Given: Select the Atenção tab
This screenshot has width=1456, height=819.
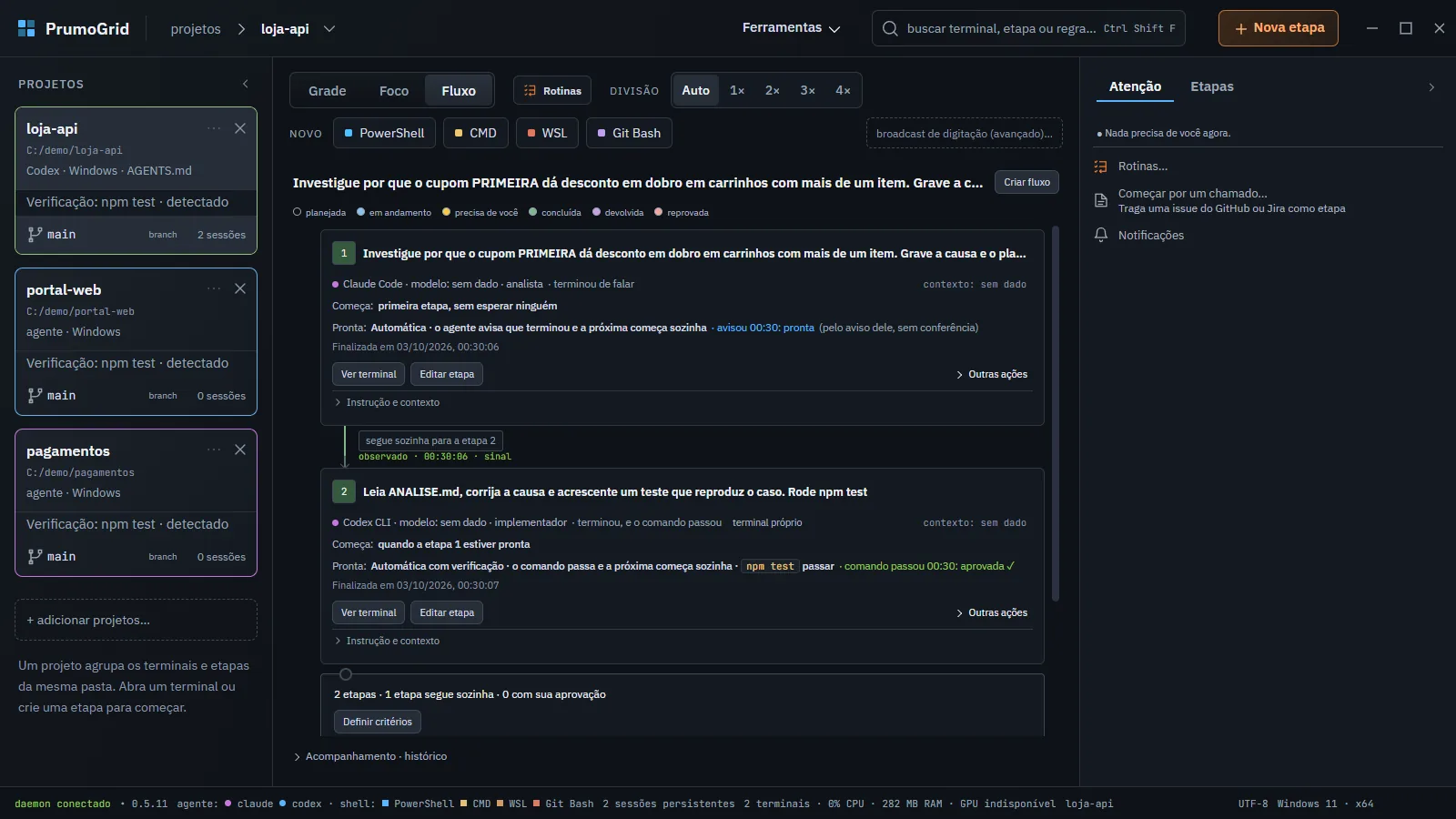Looking at the screenshot, I should pos(1135,86).
